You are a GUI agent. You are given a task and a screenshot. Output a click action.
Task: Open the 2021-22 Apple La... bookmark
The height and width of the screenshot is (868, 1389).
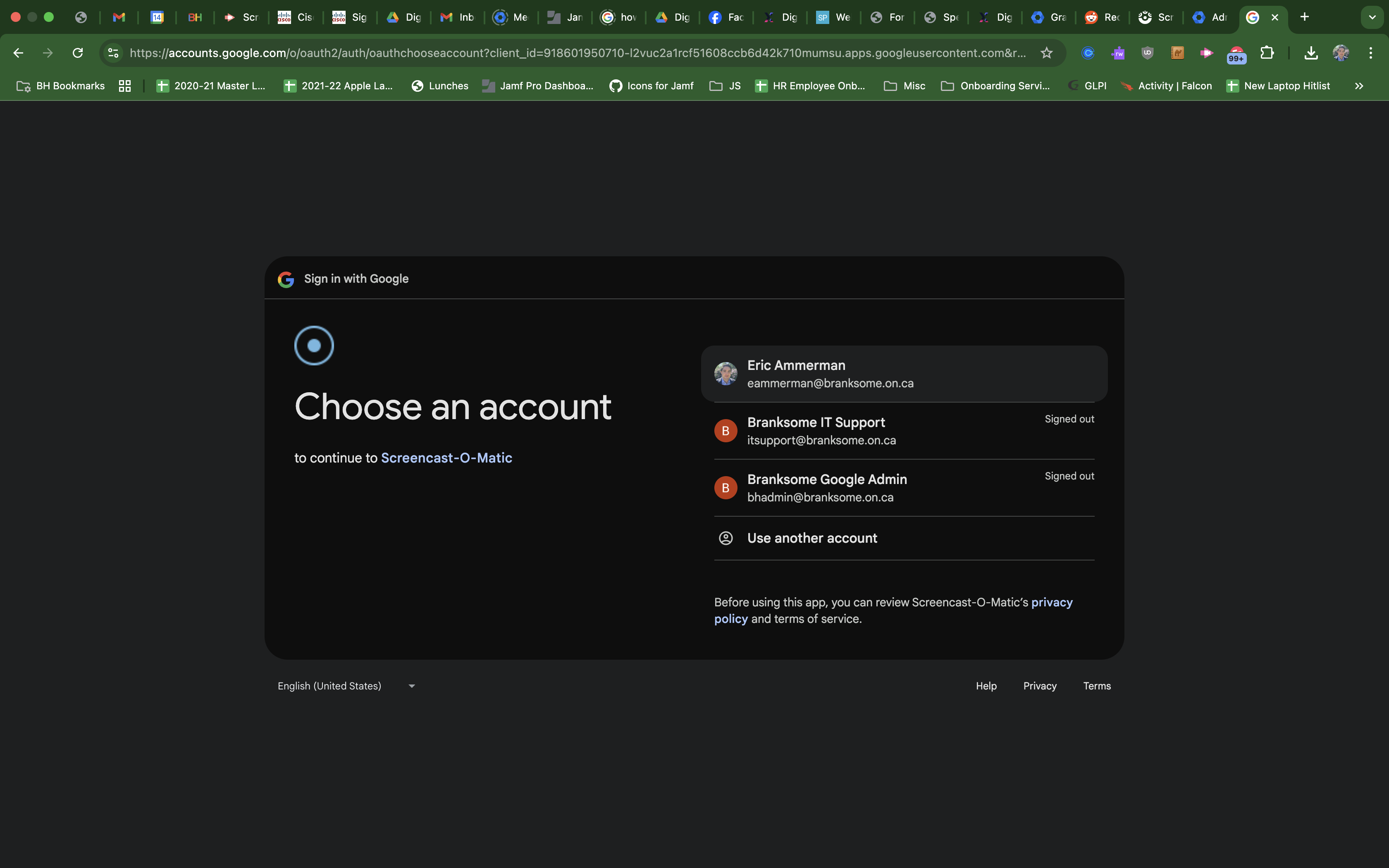pyautogui.click(x=339, y=86)
